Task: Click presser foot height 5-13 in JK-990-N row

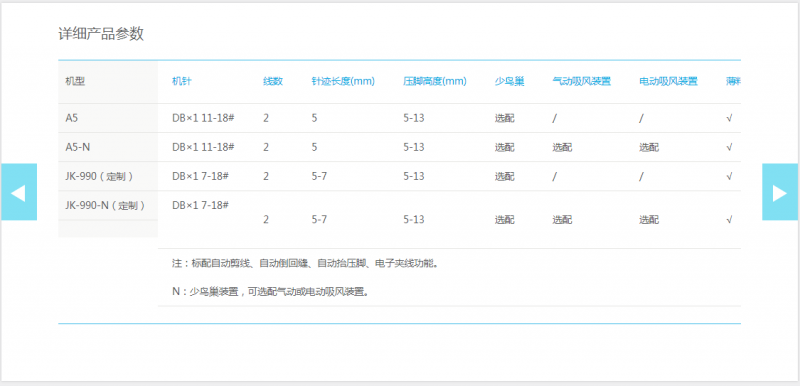Action: coord(414,220)
